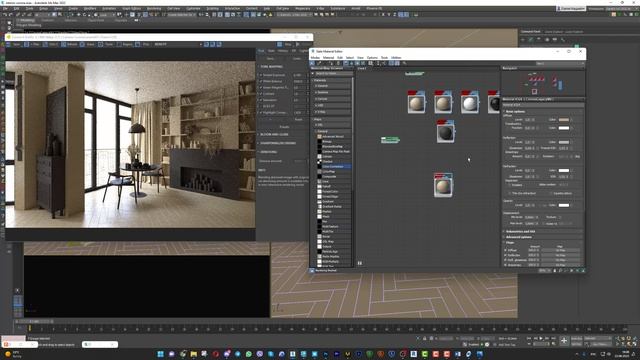The height and width of the screenshot is (360, 640).
Task: Open the Windows Start menu on taskbar
Action: pos(160,354)
